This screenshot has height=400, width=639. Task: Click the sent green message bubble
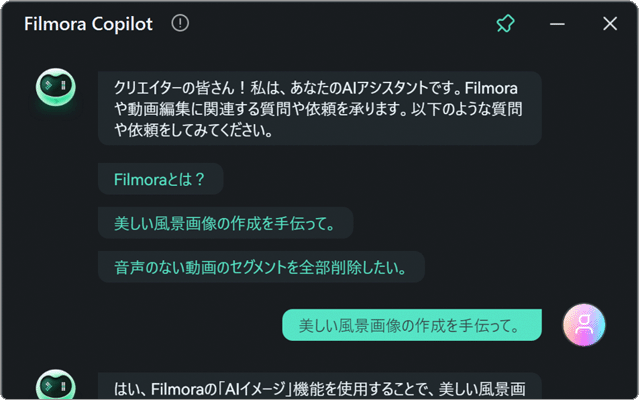click(412, 325)
